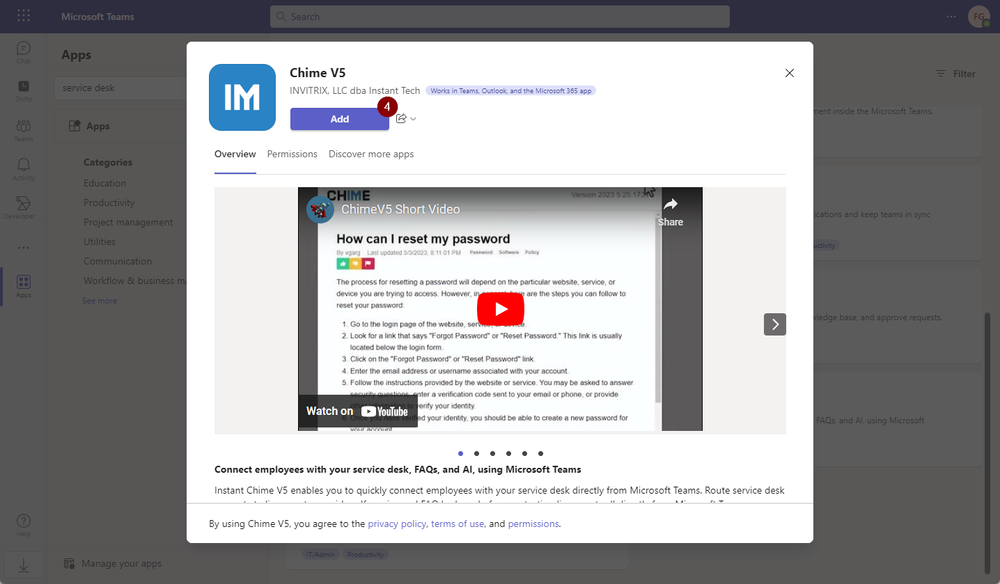
Task: Open Teams in the left rail
Action: [24, 130]
